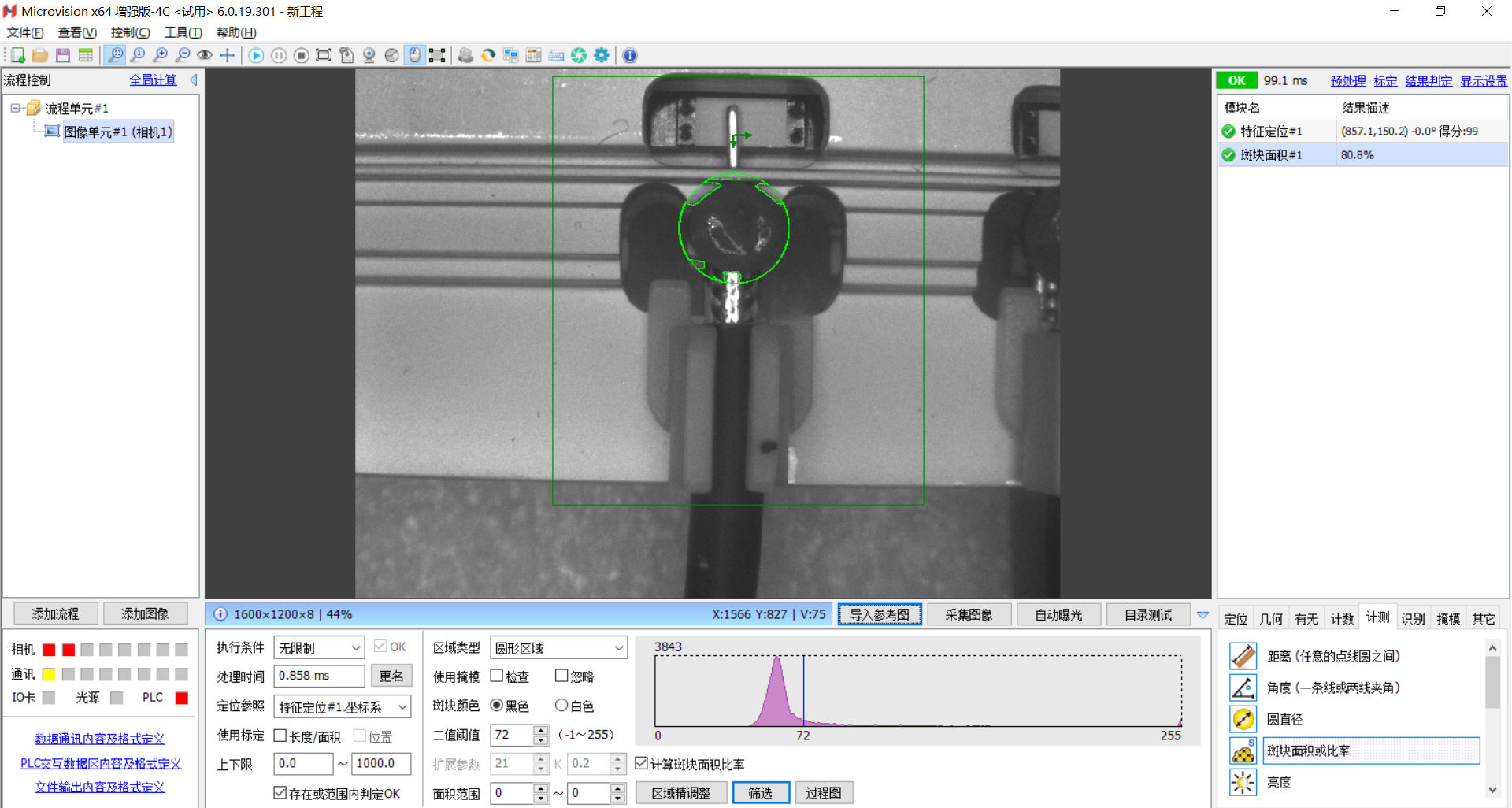Click the 导入参考图 button
Screen dimensions: 1512x808
point(880,614)
